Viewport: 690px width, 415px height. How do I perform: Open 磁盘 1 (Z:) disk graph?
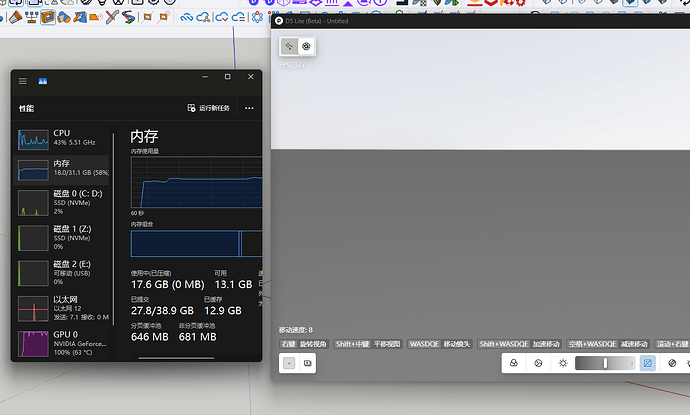point(62,235)
